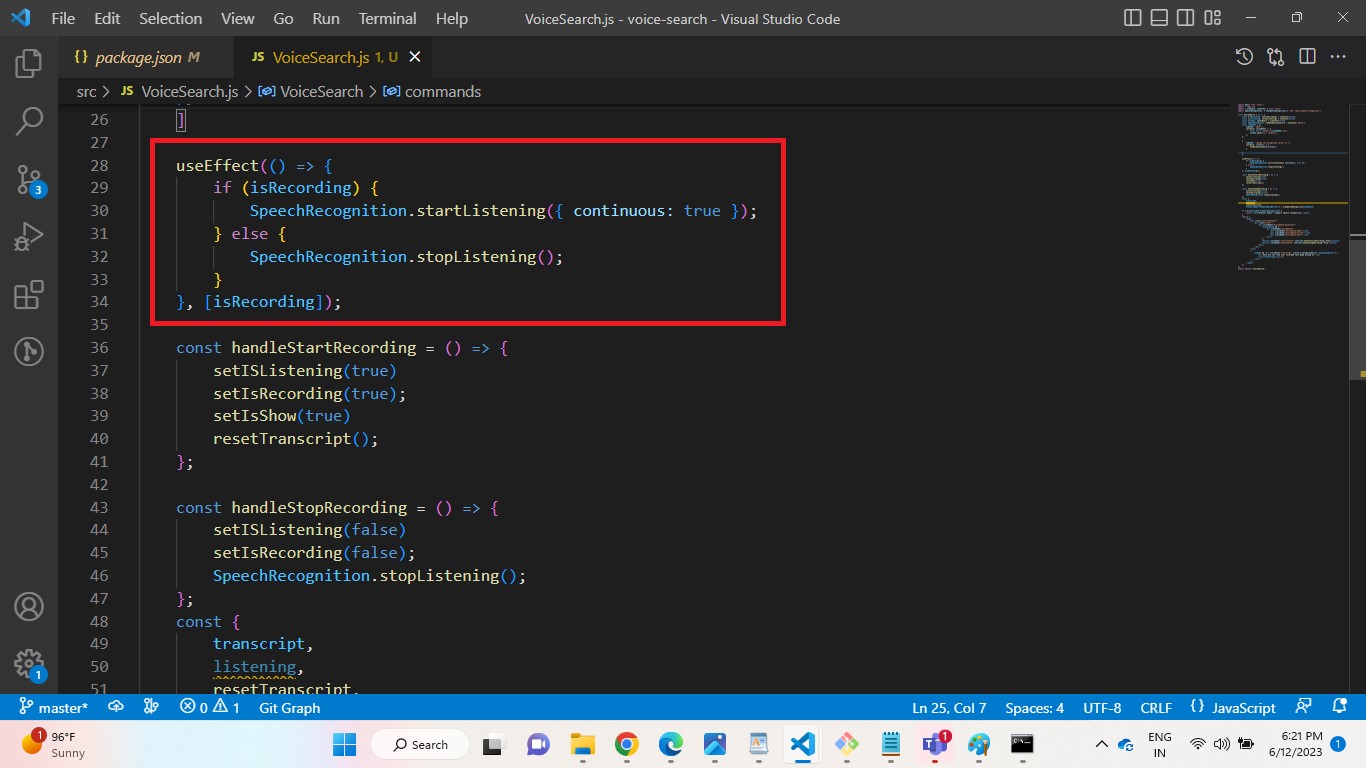The width and height of the screenshot is (1366, 768).
Task: Click the Open Changes compare icon
Action: coord(1275,57)
